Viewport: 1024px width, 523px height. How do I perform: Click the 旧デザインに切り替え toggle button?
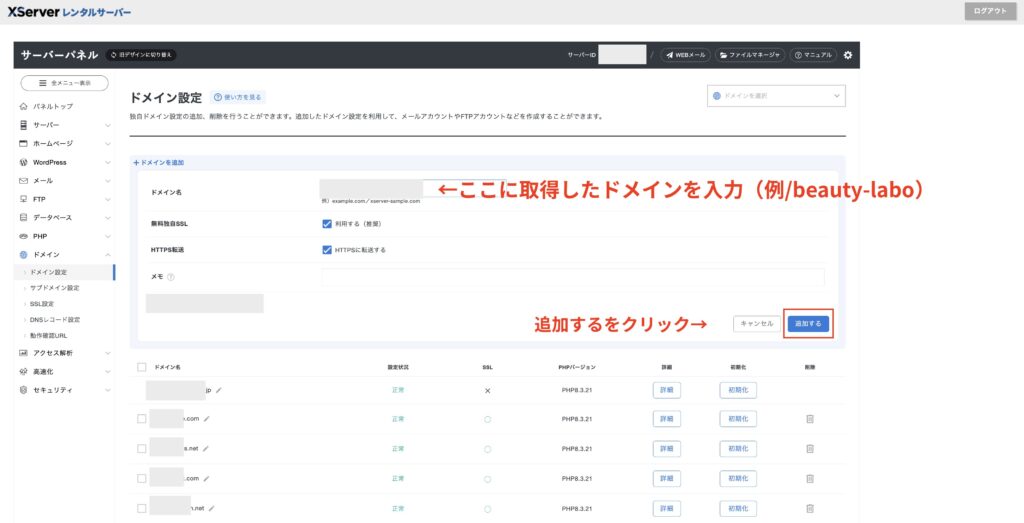pyautogui.click(x=141, y=55)
